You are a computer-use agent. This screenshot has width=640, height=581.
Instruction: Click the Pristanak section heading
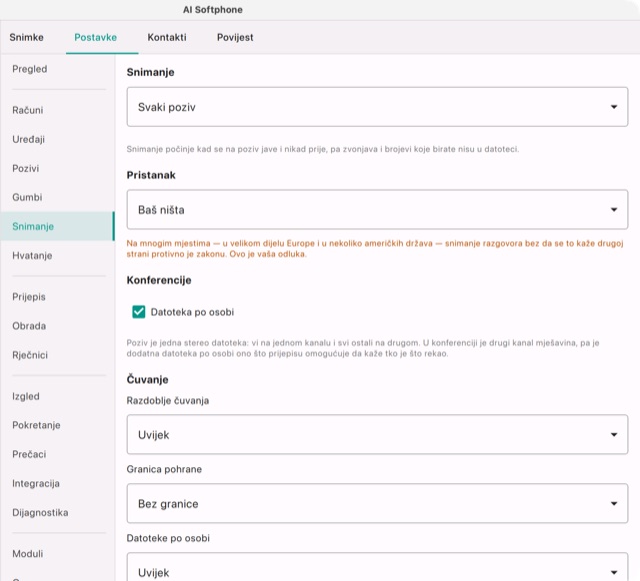click(151, 175)
